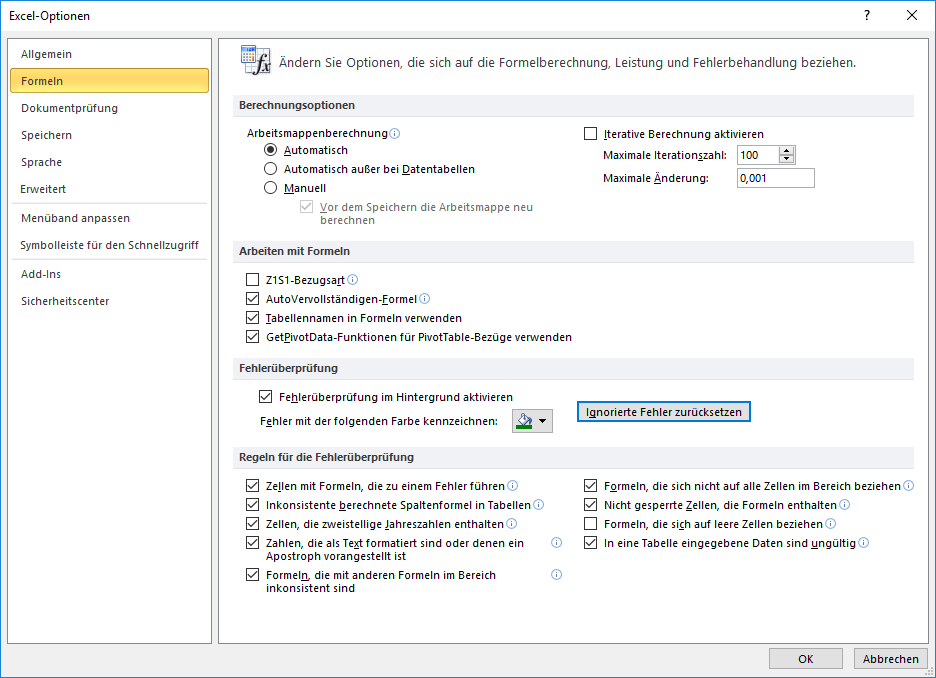Open the help question mark button
The width and height of the screenshot is (936, 678).
click(867, 16)
